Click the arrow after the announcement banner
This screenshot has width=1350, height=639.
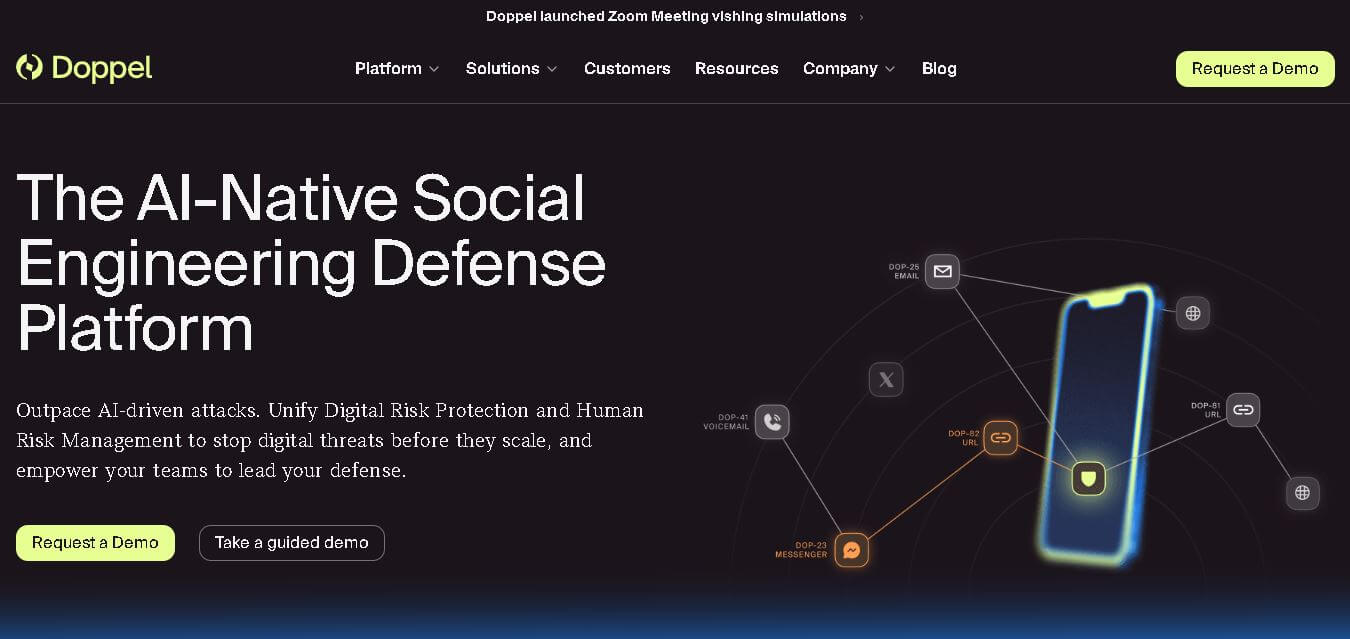point(861,16)
